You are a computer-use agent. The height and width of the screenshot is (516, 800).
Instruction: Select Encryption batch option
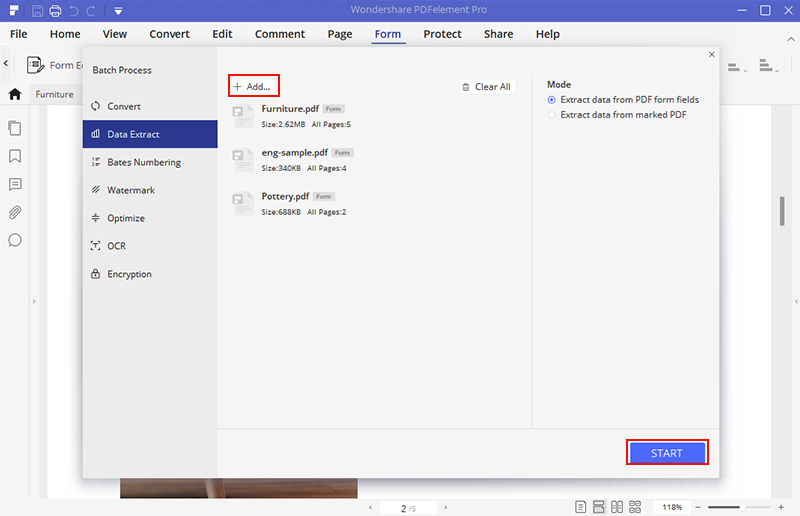coord(150,274)
